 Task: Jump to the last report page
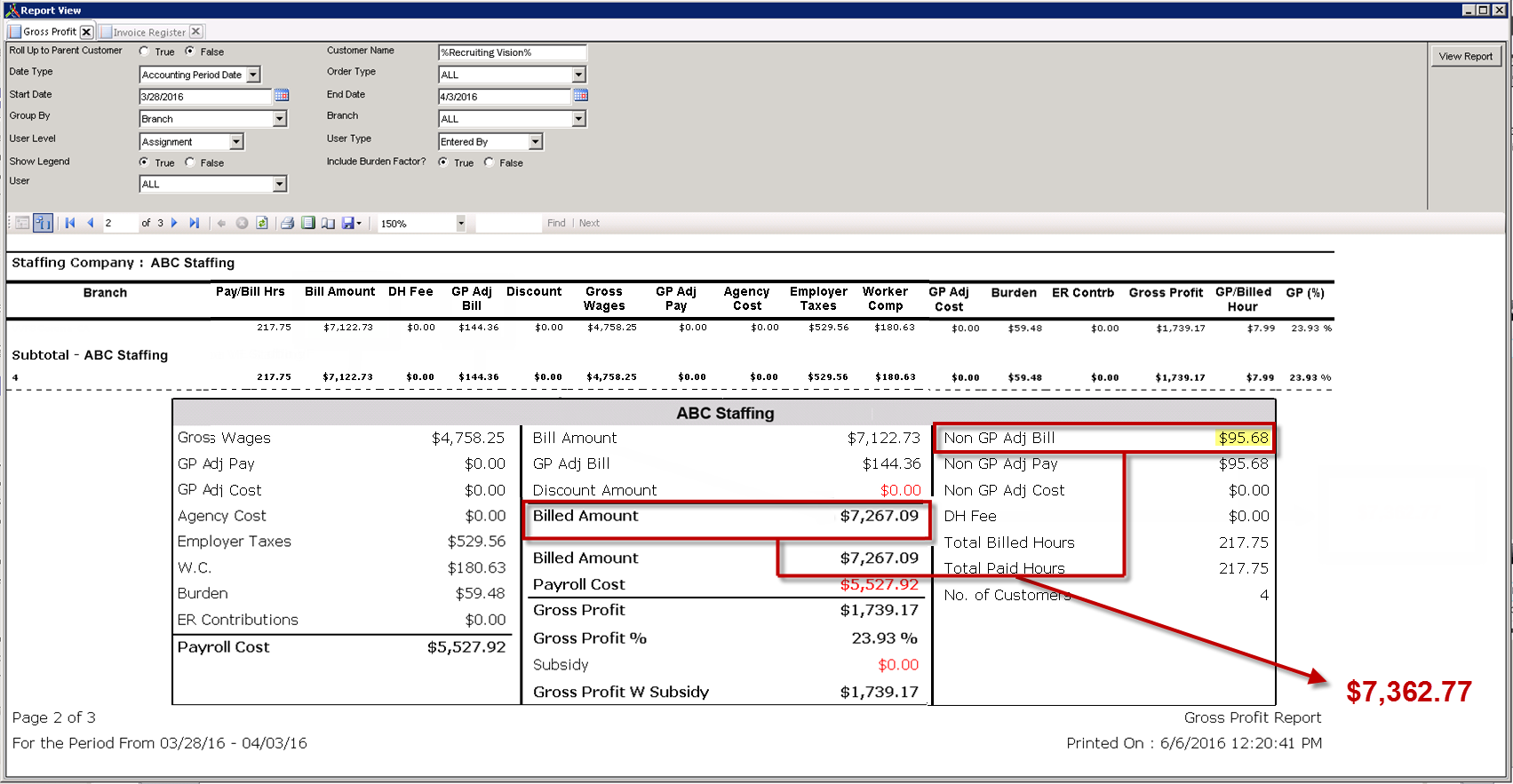point(194,223)
